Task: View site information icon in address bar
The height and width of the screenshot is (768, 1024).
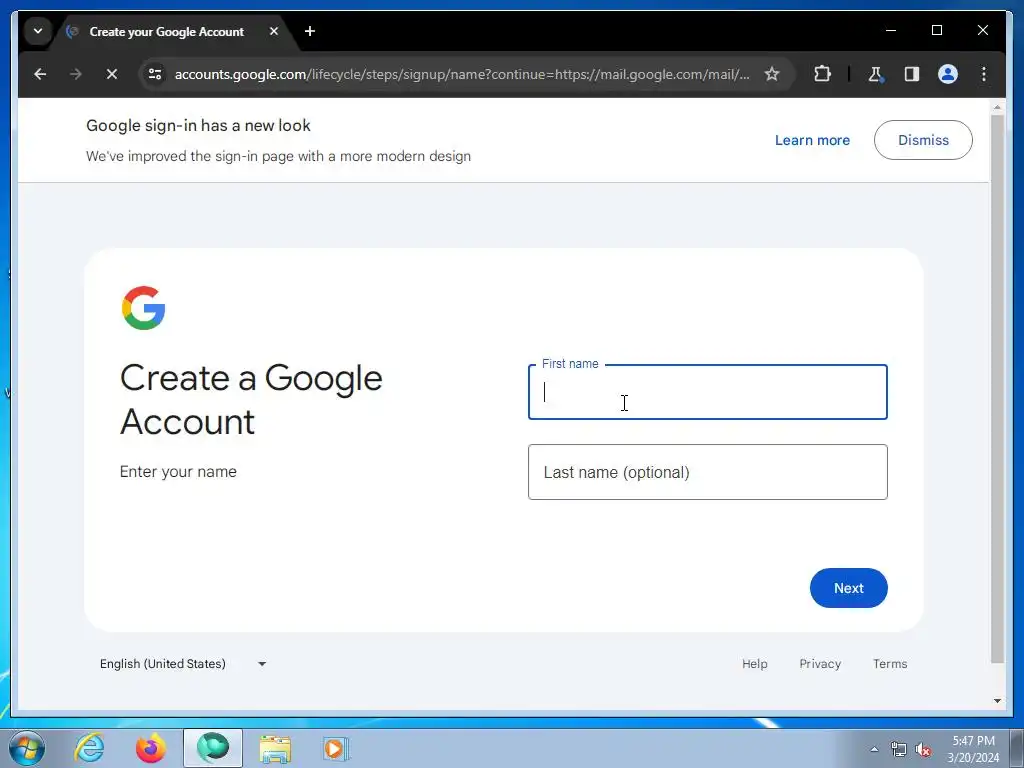Action: click(155, 74)
